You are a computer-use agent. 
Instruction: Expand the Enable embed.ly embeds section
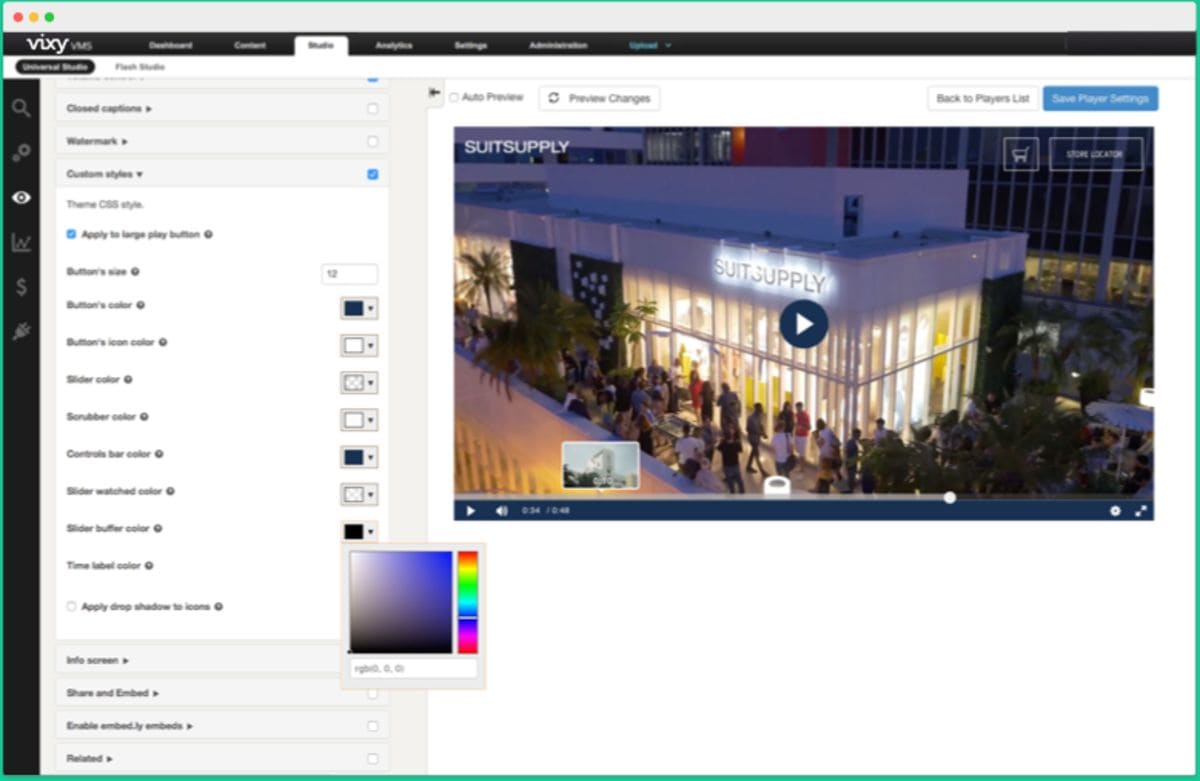(x=130, y=726)
